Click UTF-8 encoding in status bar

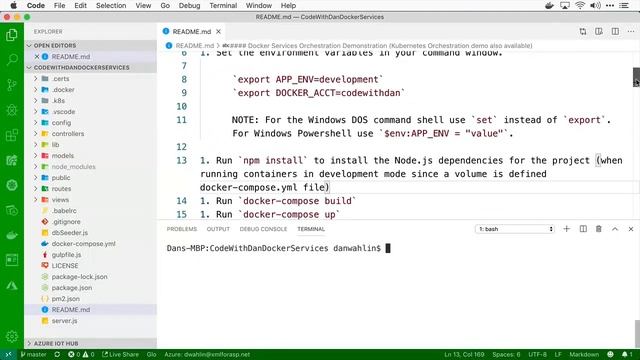[537, 354]
